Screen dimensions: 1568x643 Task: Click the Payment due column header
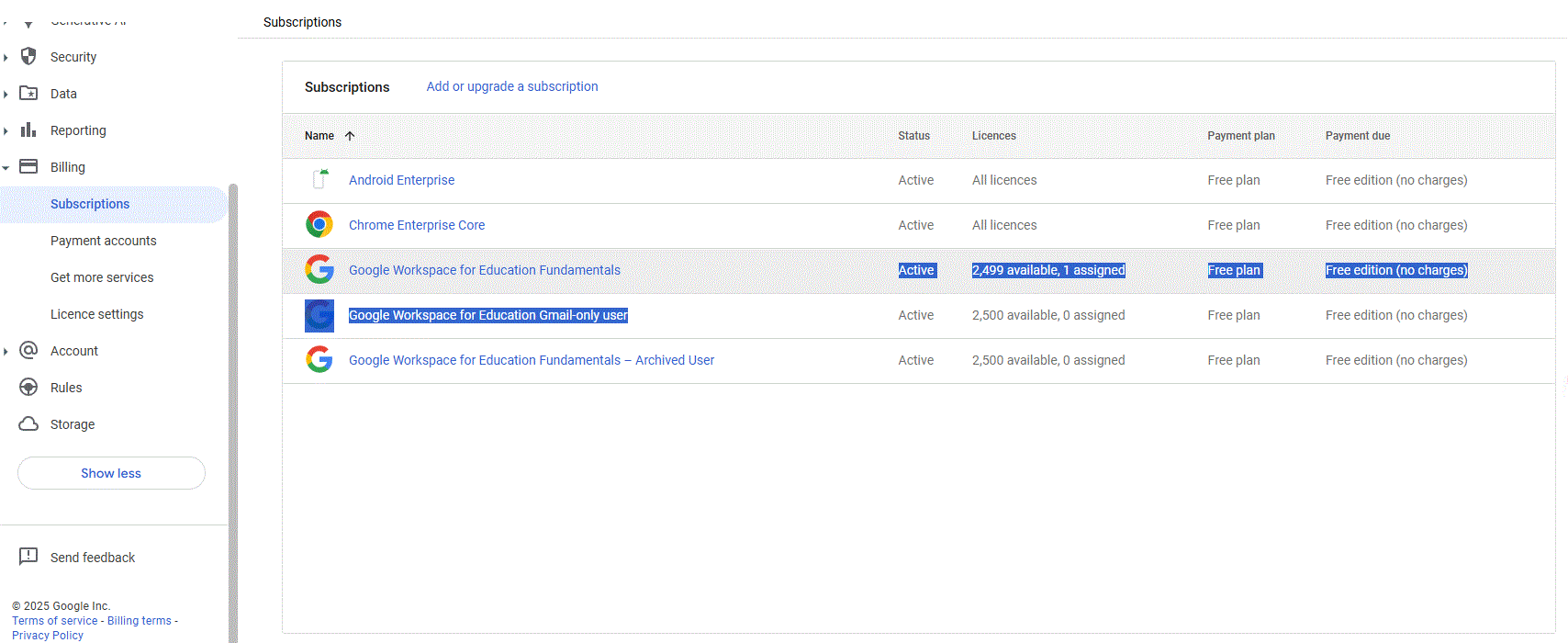(1358, 136)
